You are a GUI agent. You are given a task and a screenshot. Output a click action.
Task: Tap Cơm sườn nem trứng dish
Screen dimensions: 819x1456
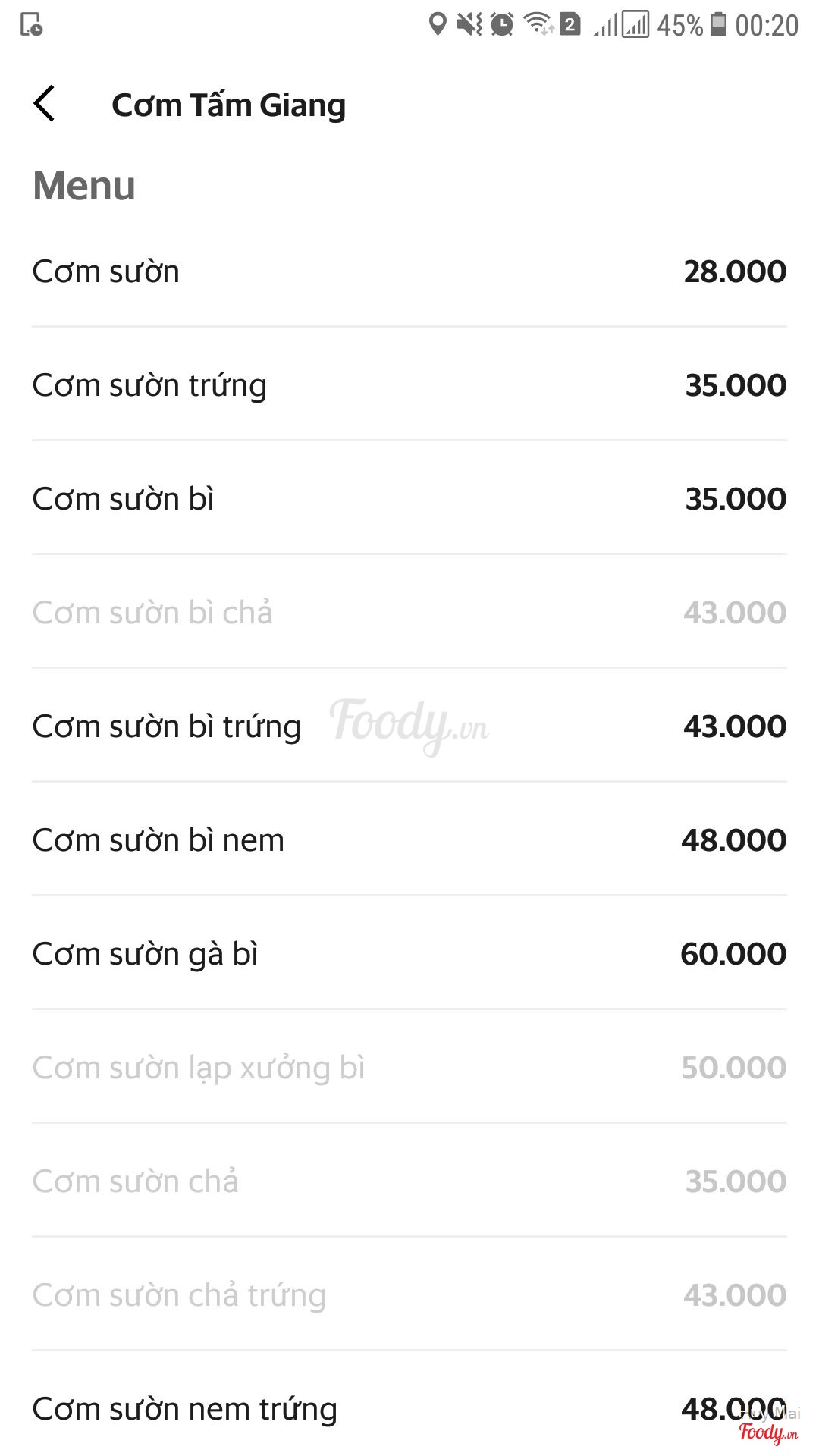point(184,1409)
